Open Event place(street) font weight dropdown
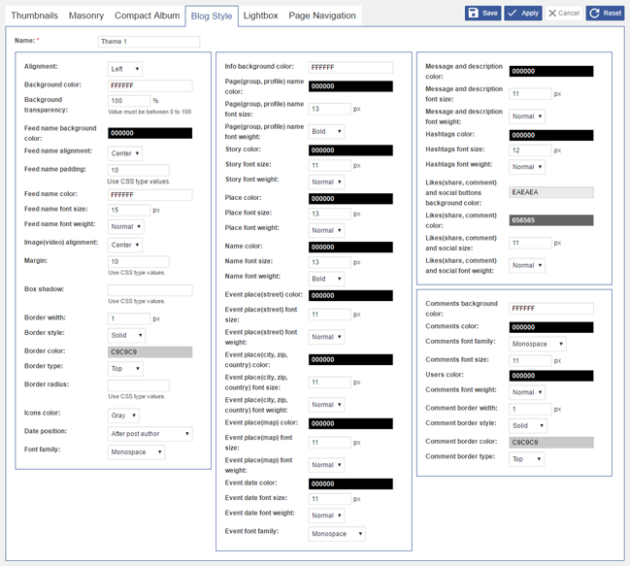Image resolution: width=630 pixels, height=566 pixels. [x=326, y=337]
